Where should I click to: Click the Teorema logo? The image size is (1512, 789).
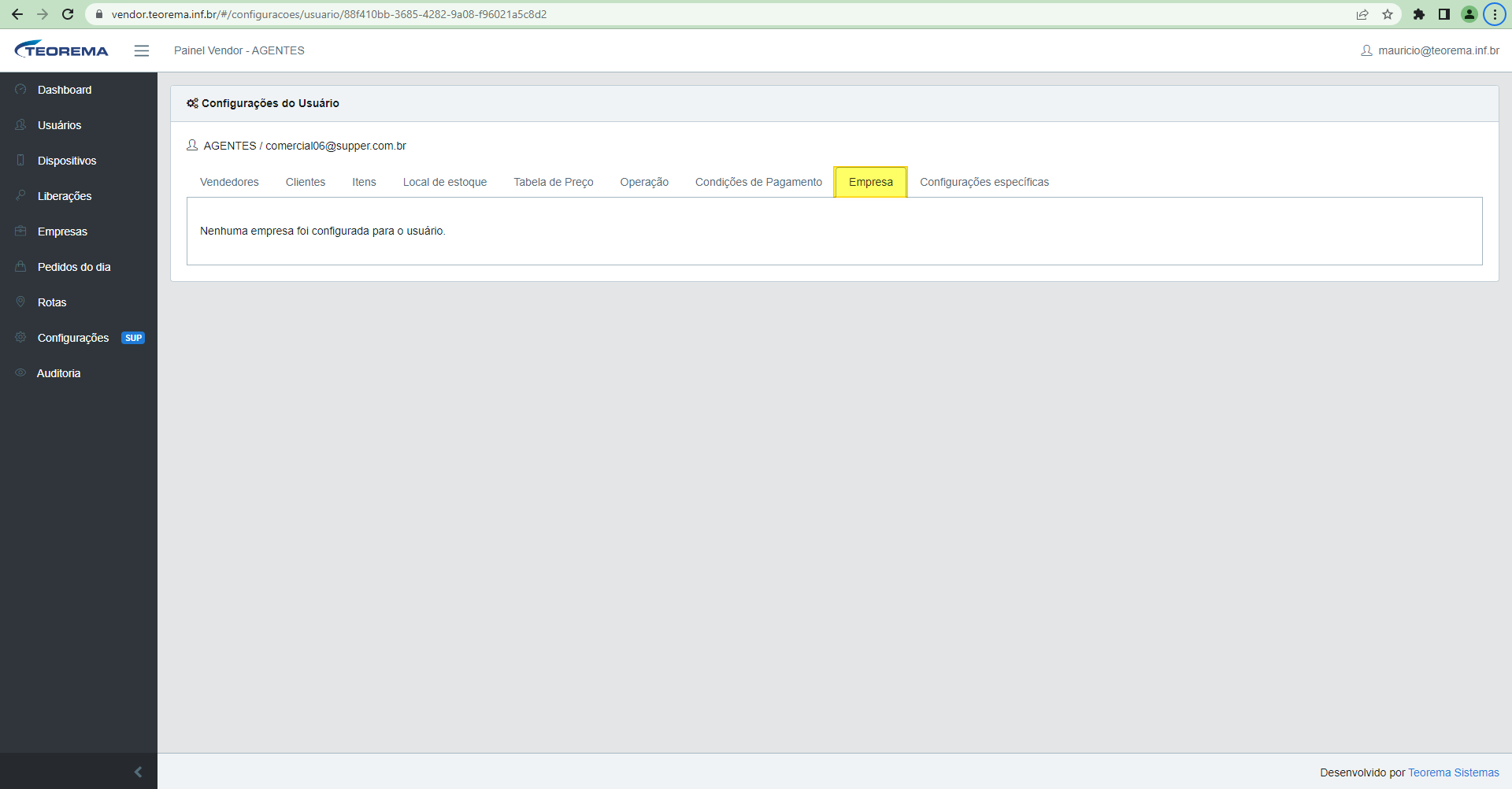(x=61, y=50)
